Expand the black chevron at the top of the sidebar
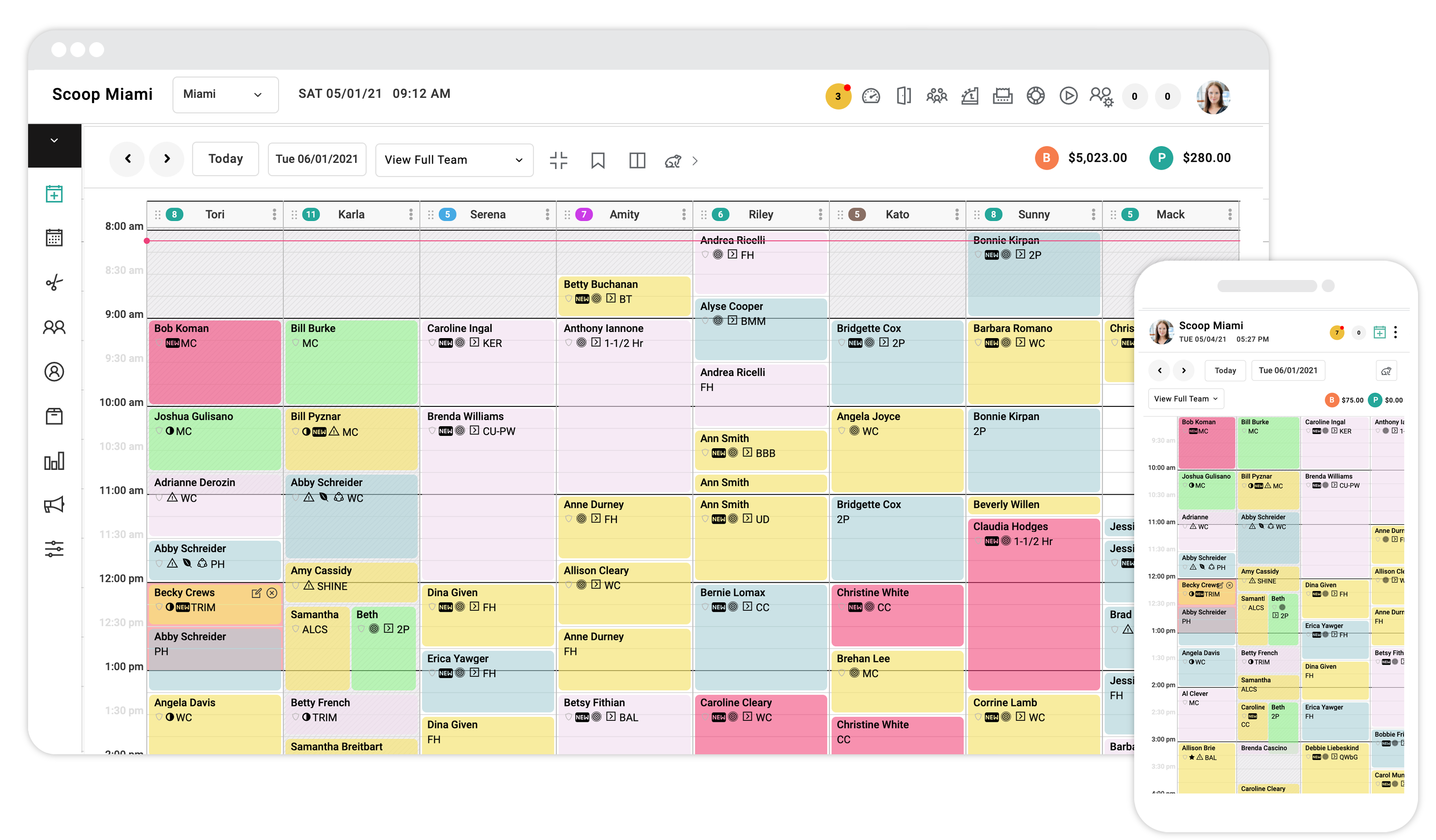 [54, 140]
